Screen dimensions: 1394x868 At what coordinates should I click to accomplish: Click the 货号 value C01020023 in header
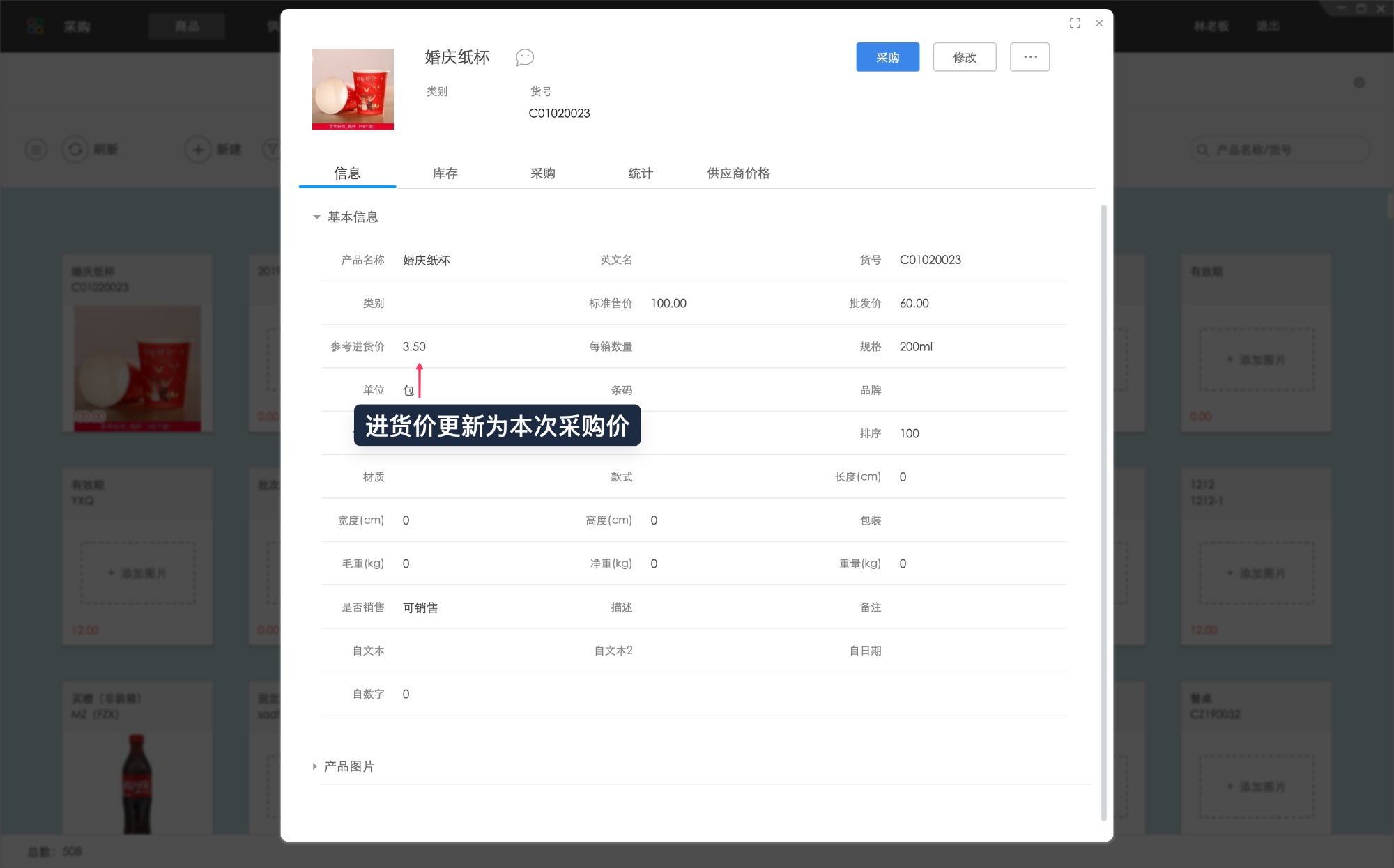tap(559, 113)
